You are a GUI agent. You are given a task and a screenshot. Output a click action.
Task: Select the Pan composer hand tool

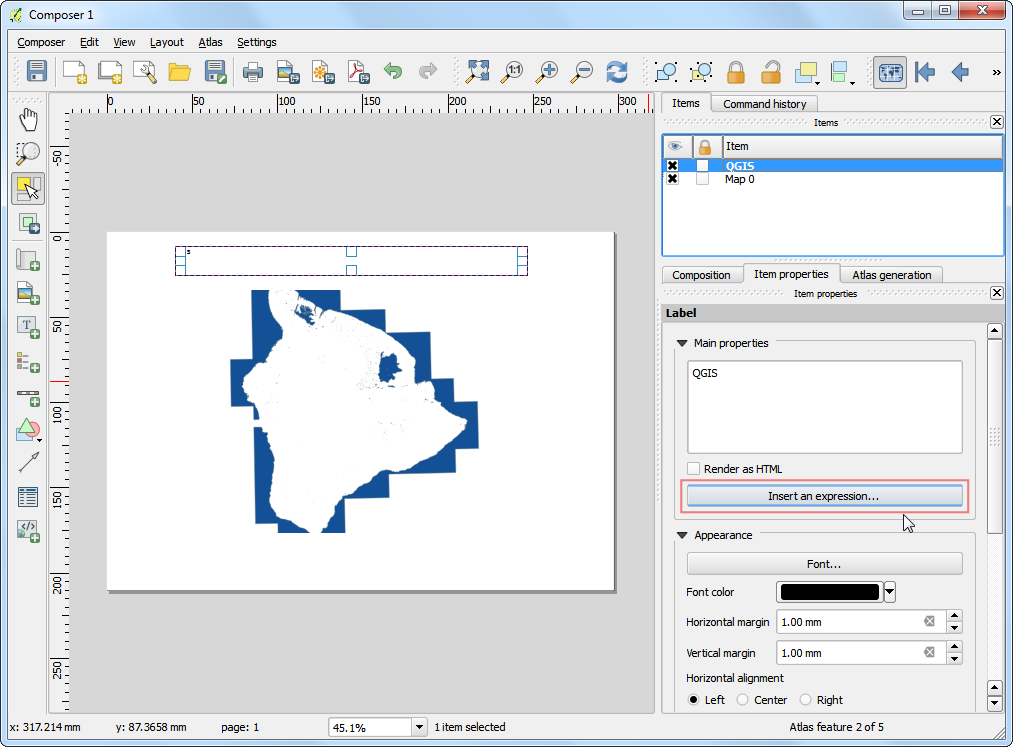click(28, 120)
